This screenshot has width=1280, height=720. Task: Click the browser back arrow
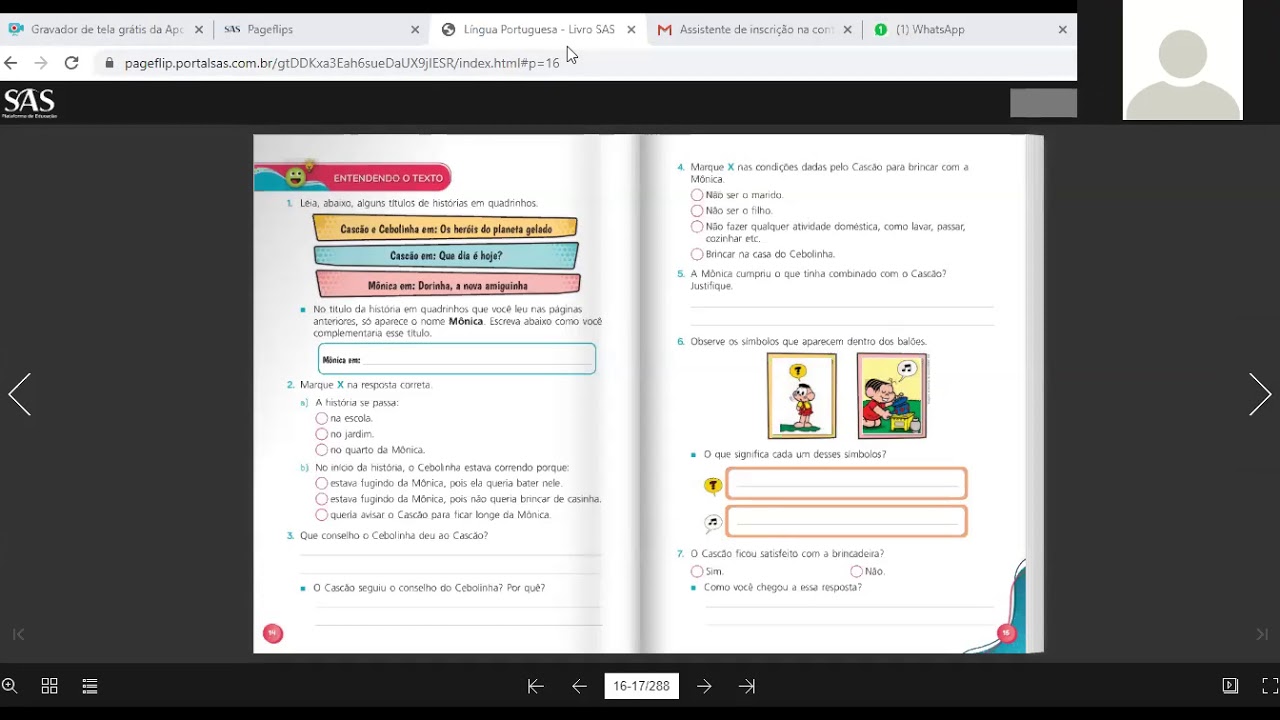(11, 62)
